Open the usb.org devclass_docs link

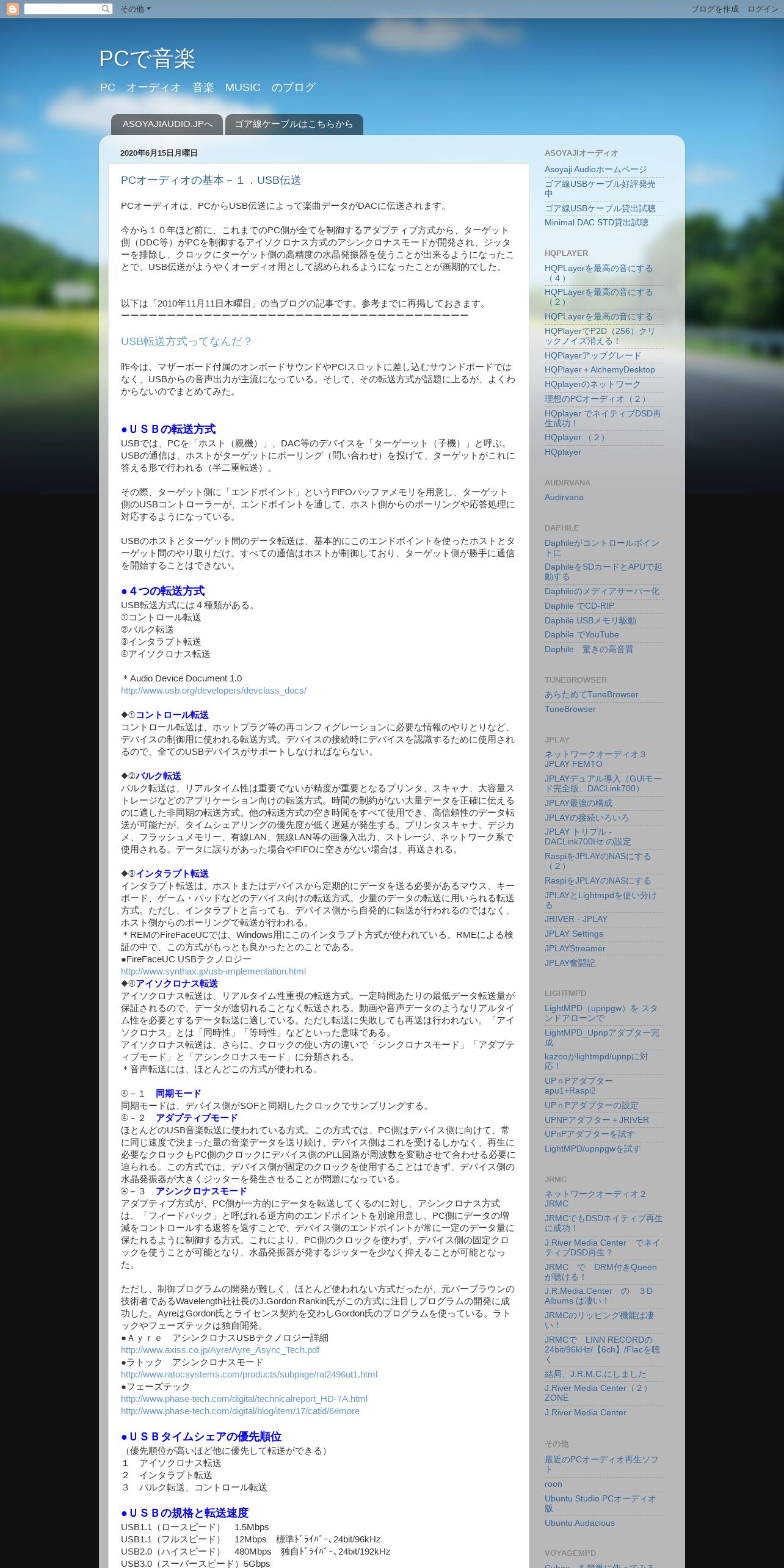(214, 691)
